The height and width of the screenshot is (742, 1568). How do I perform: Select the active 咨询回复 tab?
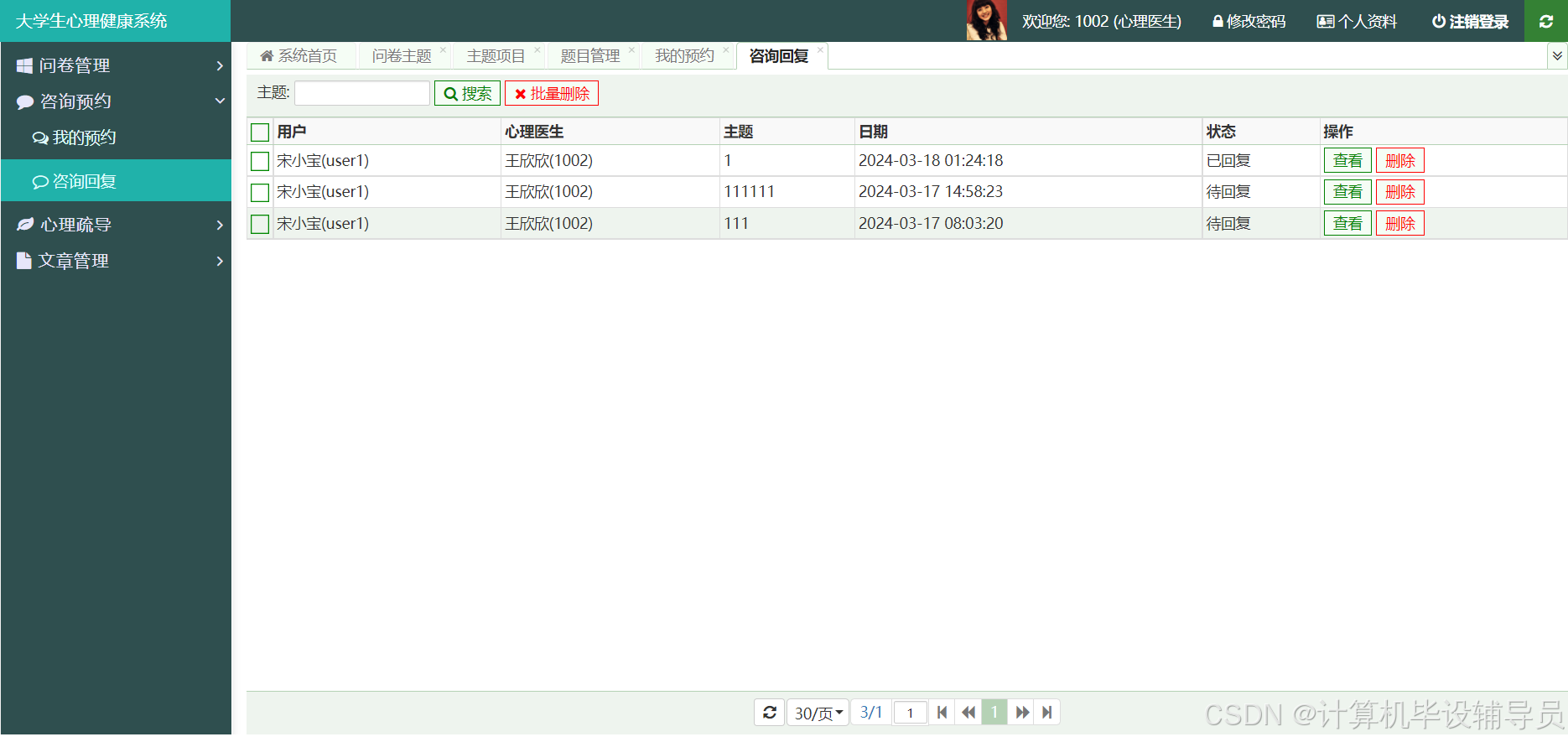(x=779, y=55)
